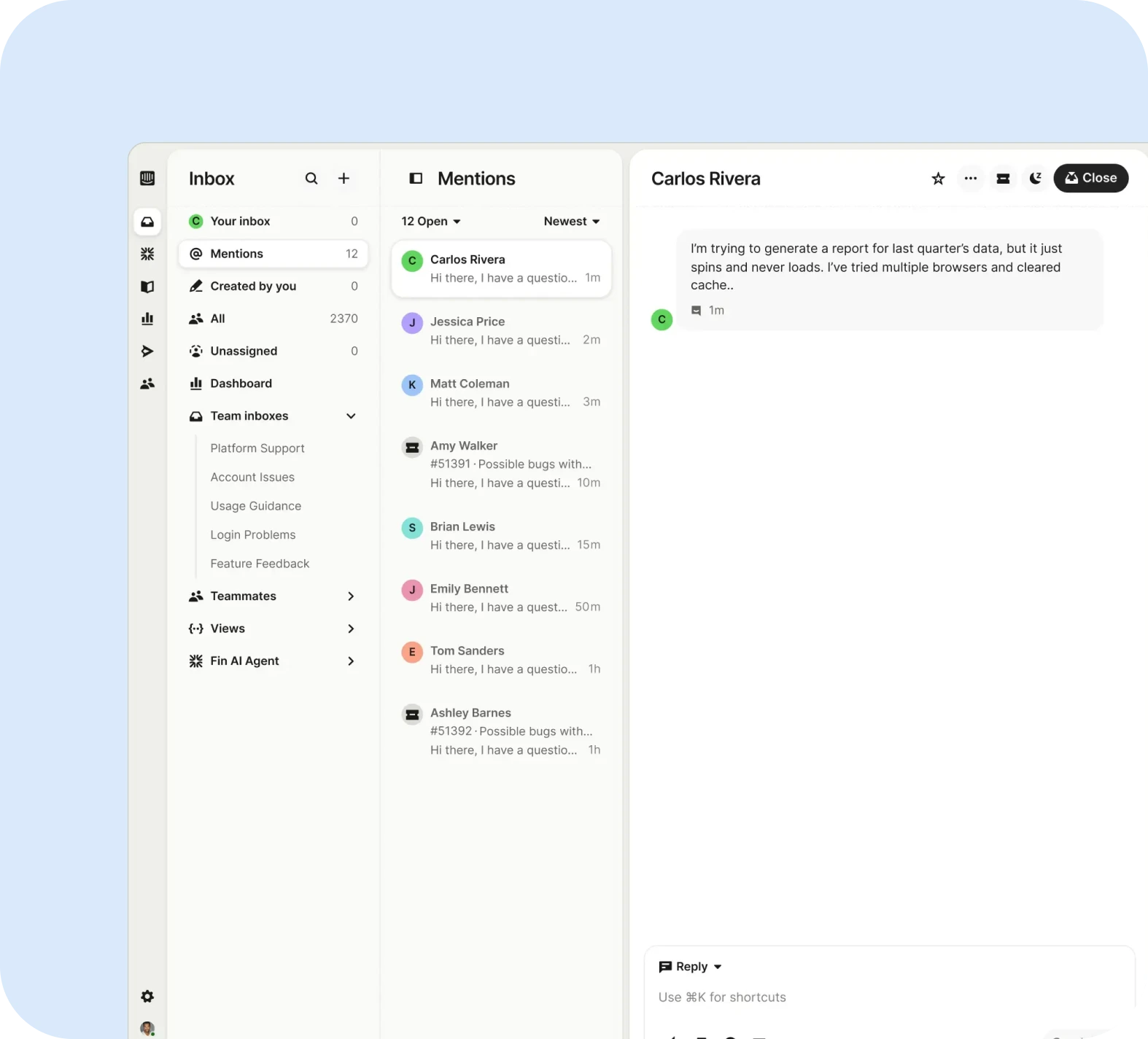Click the snooze moon icon

(1035, 179)
